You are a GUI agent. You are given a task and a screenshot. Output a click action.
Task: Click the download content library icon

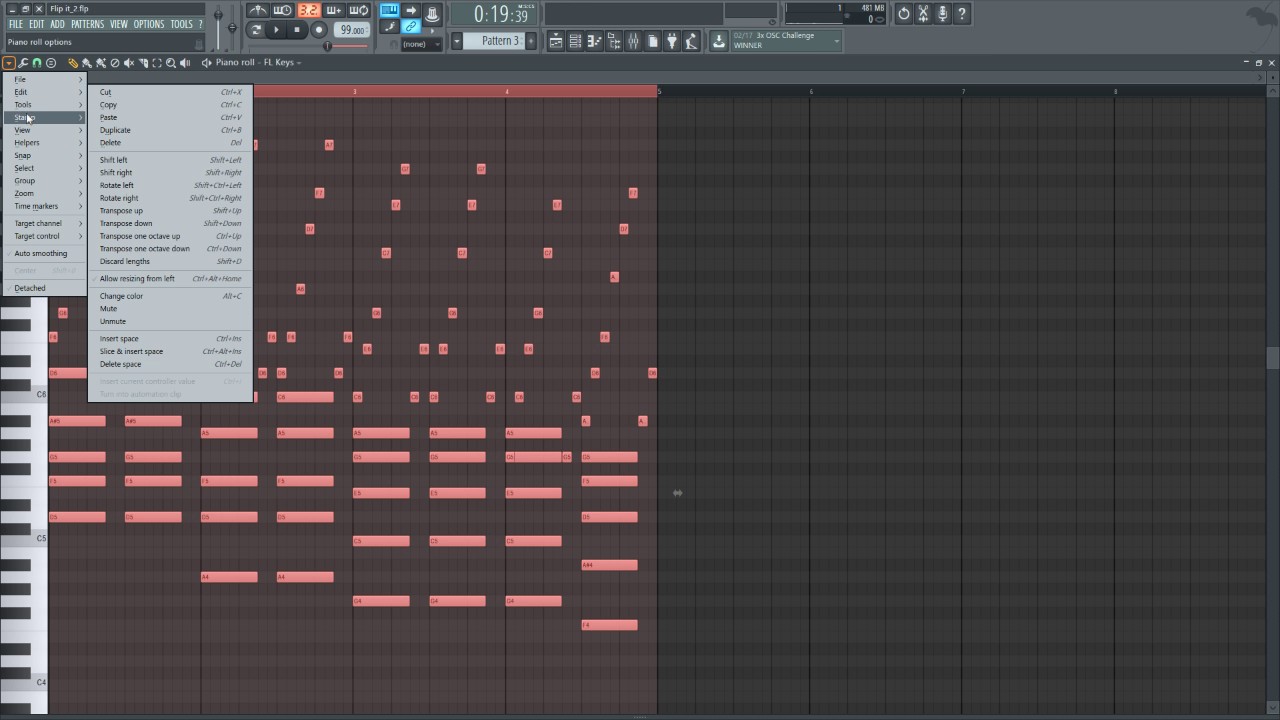[x=718, y=41]
